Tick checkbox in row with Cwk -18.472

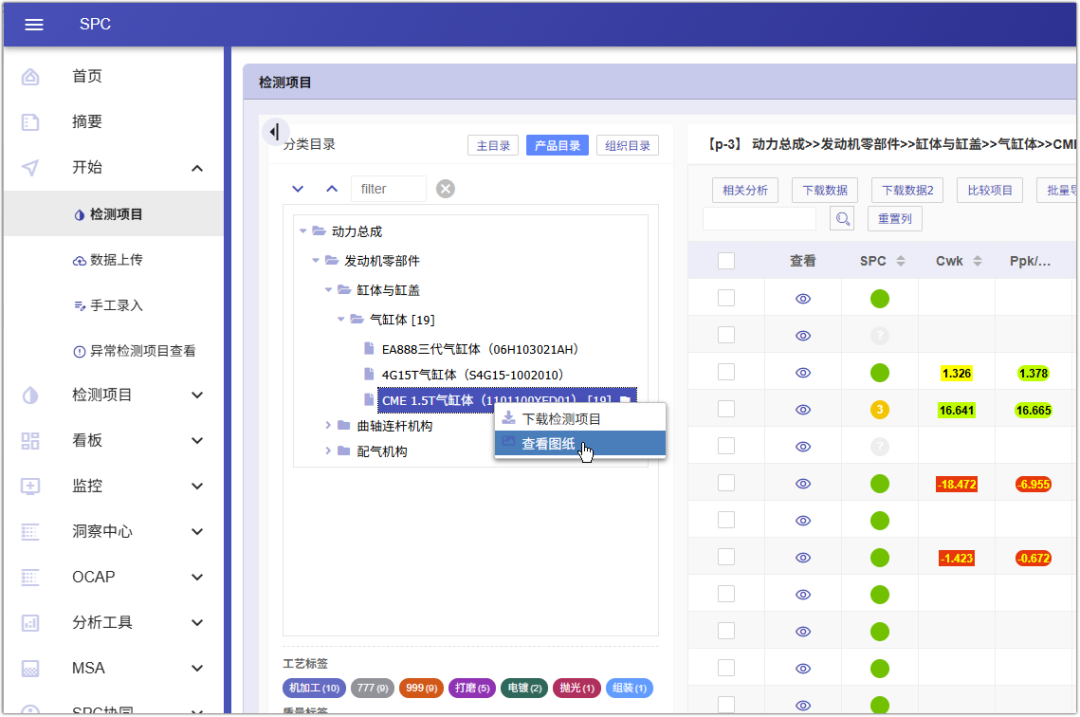(x=726, y=483)
